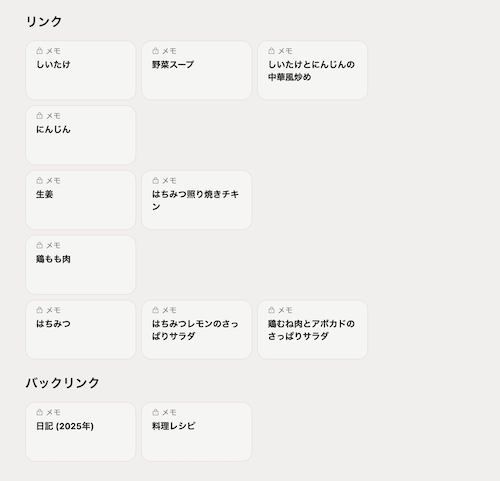Click the lock icon on はちみつ card
Screen dimensions: 500x481
tap(39, 310)
